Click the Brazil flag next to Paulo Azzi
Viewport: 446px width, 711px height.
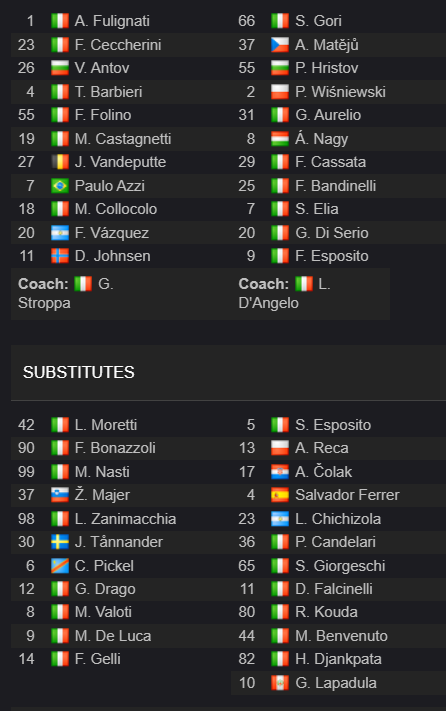[60, 185]
